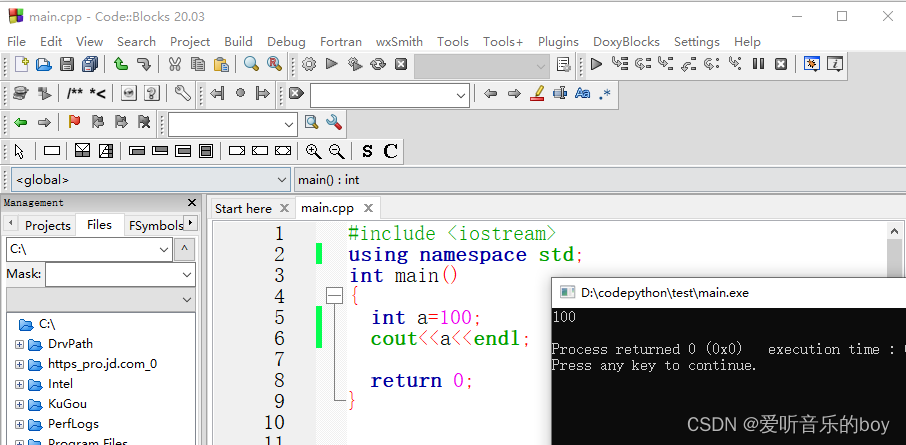
Task: Cut selection with scissors icon
Action: coord(174,64)
